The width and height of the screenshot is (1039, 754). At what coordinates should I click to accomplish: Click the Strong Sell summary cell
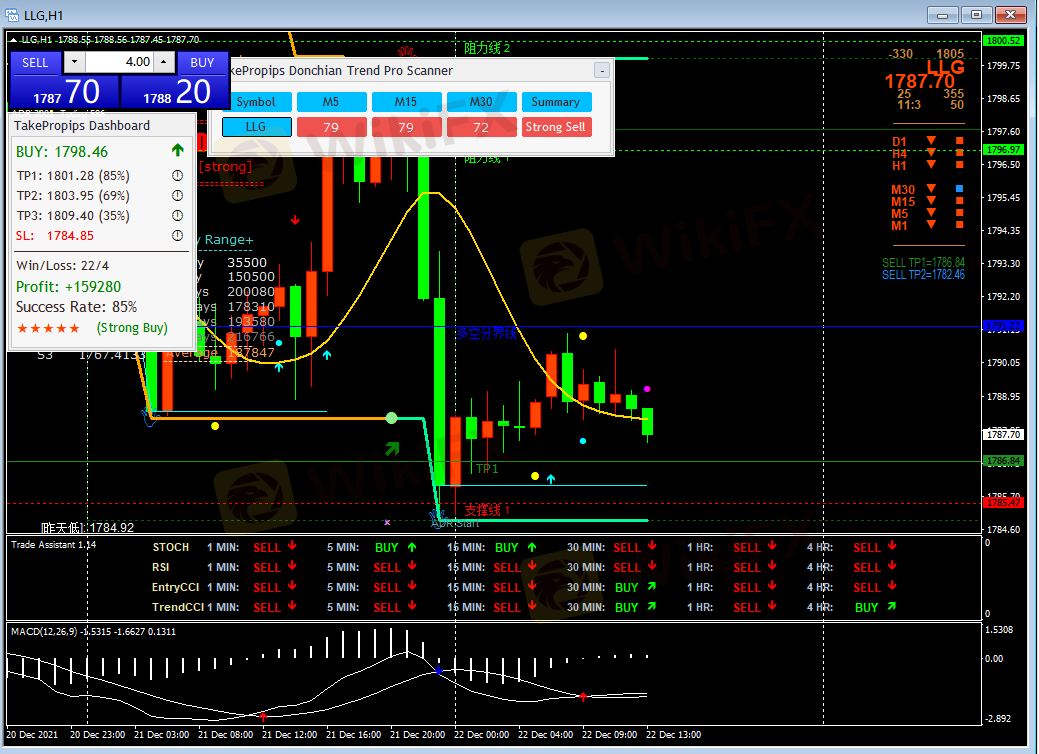pos(556,127)
